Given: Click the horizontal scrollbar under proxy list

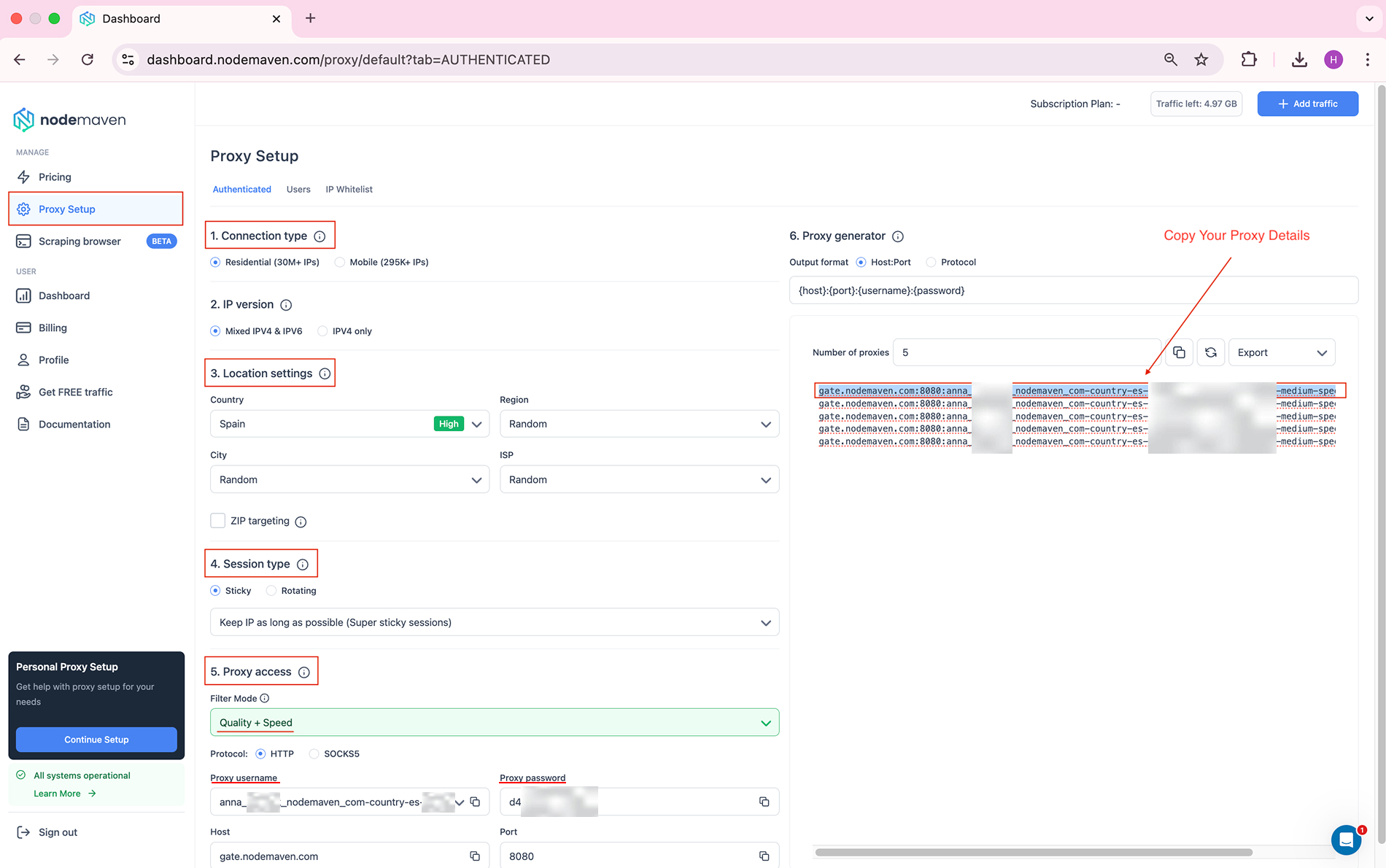Looking at the screenshot, I should click(1033, 852).
